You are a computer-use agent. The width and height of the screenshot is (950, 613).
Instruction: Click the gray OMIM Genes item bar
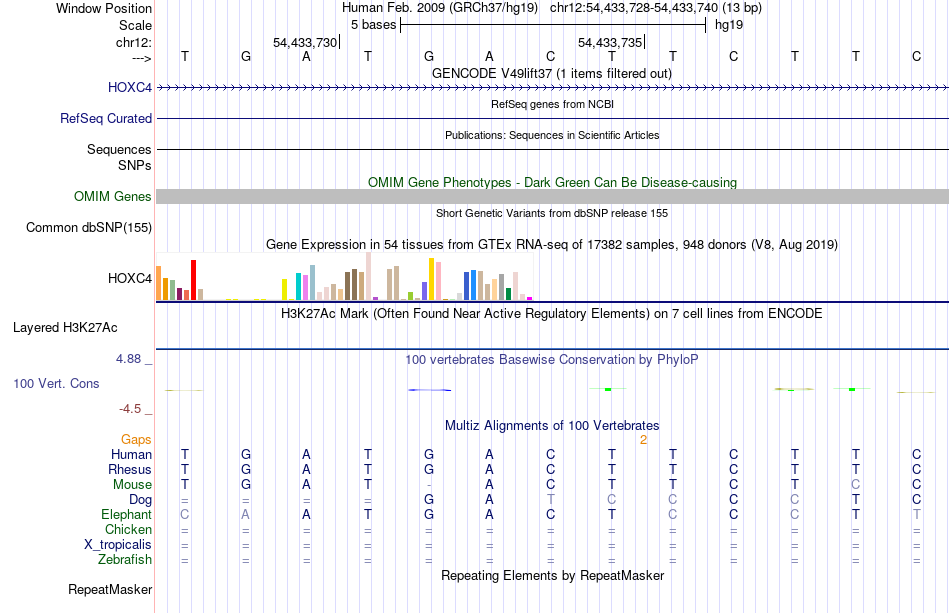pos(552,196)
